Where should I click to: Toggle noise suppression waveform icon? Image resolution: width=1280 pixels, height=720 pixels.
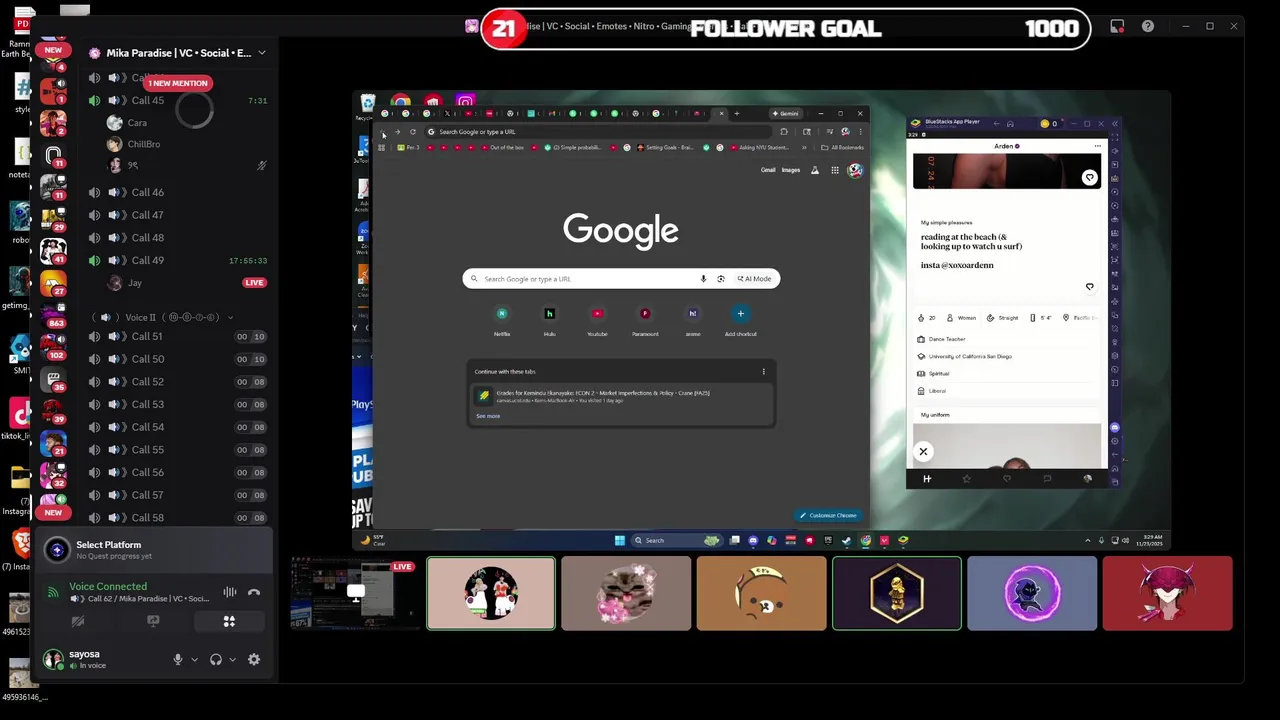(230, 592)
